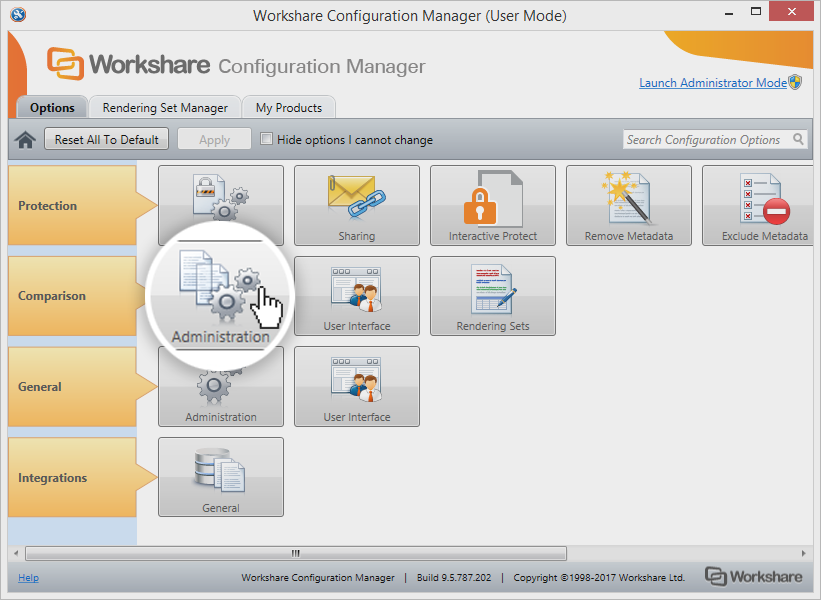Open Integrations General tile
The image size is (821, 600).
(221, 477)
